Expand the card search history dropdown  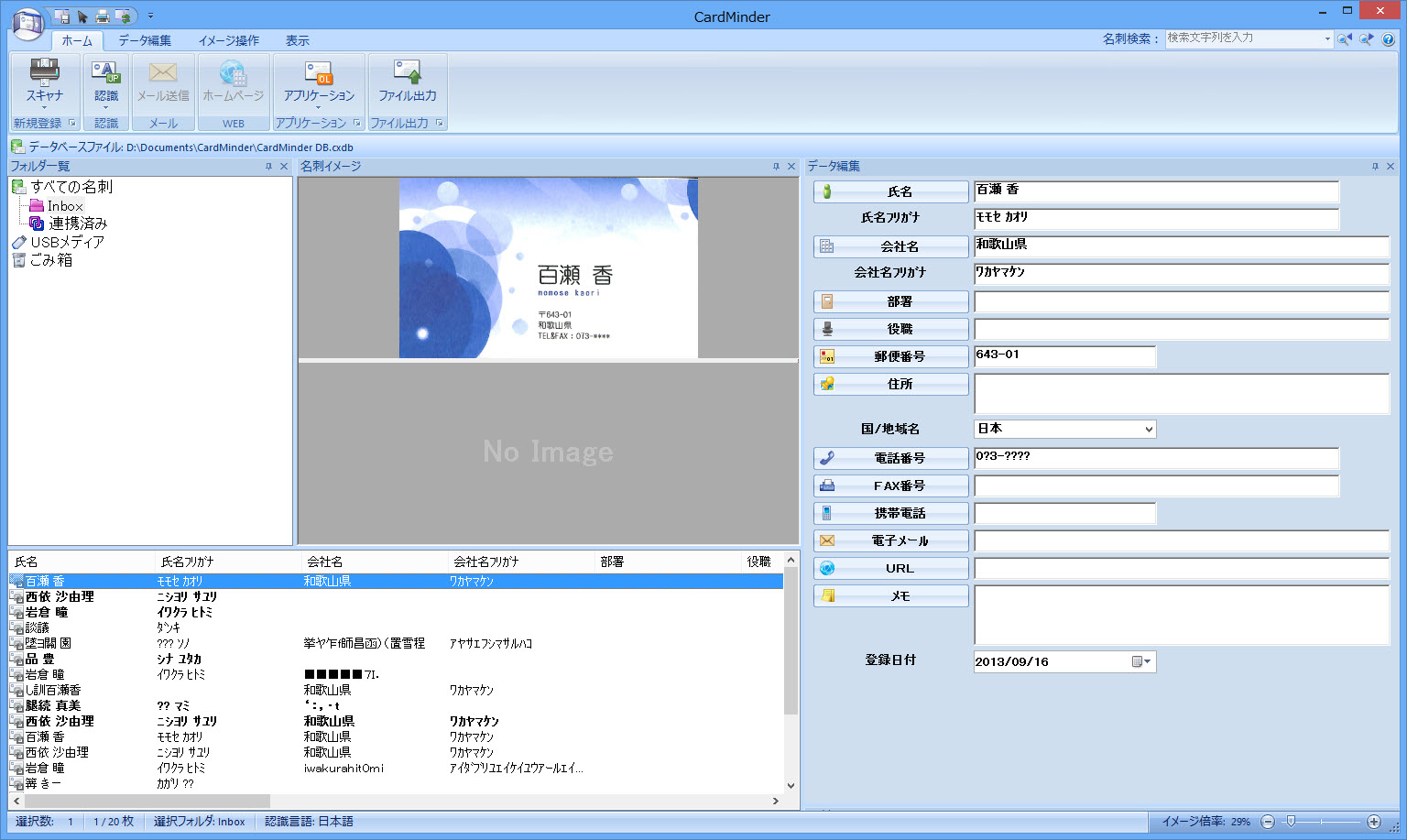pyautogui.click(x=1327, y=39)
